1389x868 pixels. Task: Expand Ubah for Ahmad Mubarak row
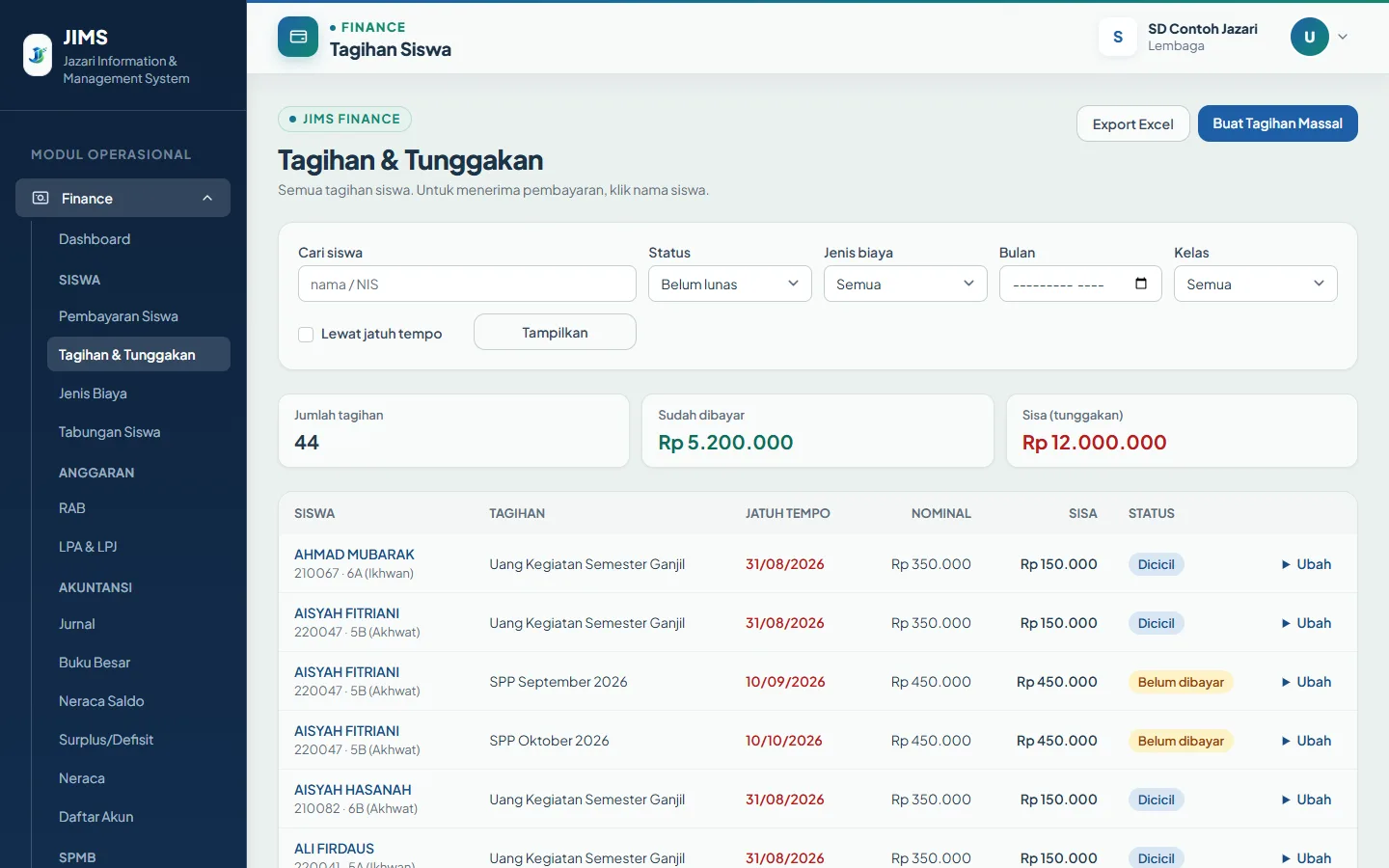click(x=1306, y=564)
